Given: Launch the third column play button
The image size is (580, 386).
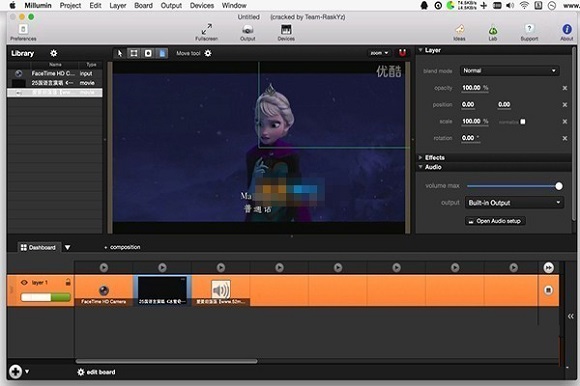Looking at the screenshot, I should pyautogui.click(x=221, y=267).
